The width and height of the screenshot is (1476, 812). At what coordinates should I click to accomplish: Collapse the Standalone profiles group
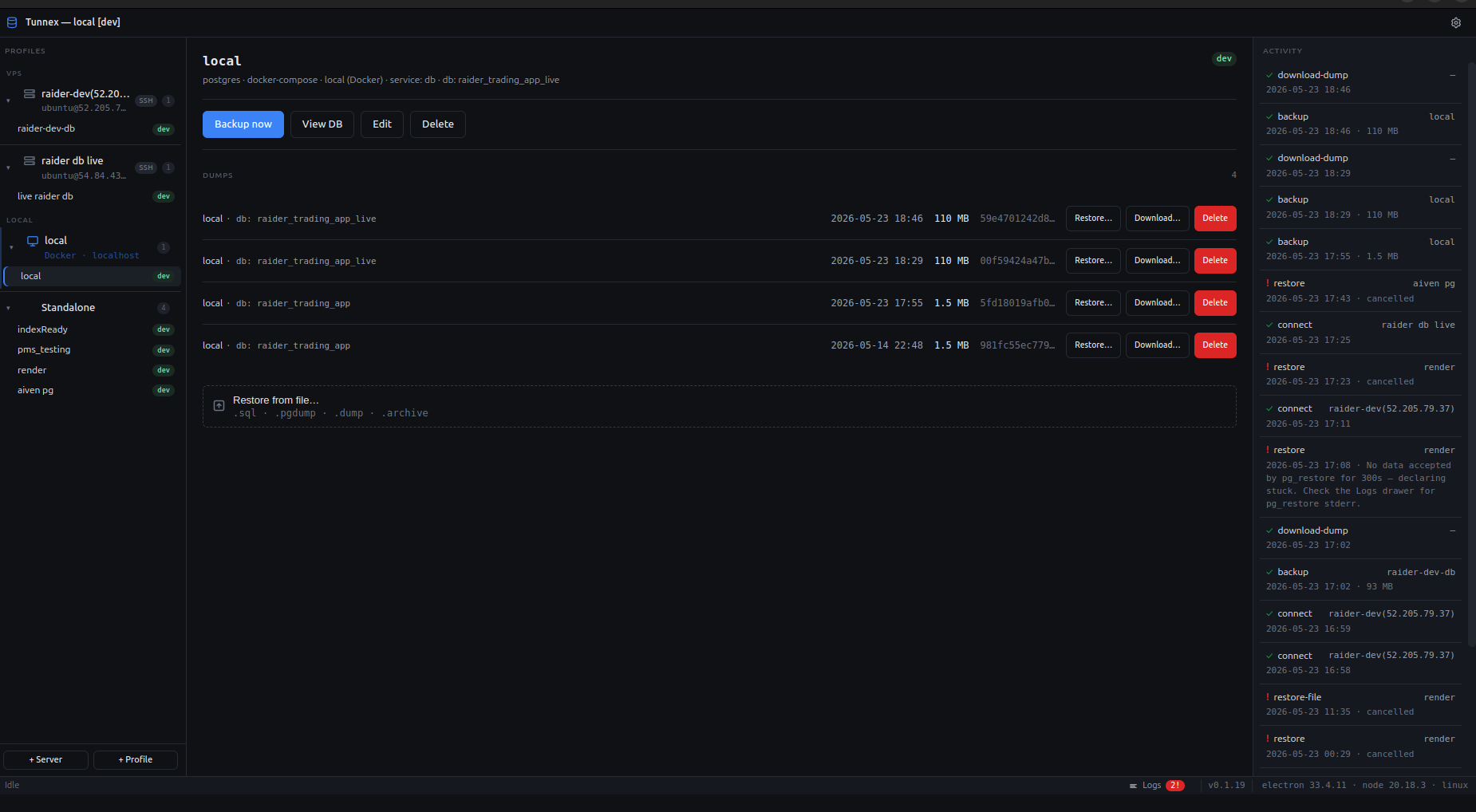(x=9, y=308)
